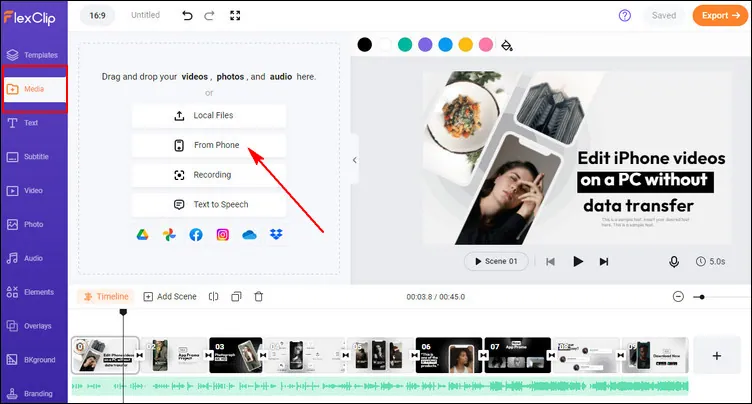Image resolution: width=752 pixels, height=404 pixels.
Task: Click the Saved status button
Action: click(664, 16)
